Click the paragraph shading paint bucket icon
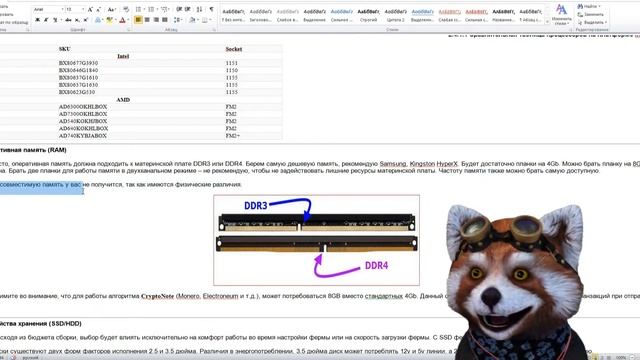 click(x=192, y=20)
